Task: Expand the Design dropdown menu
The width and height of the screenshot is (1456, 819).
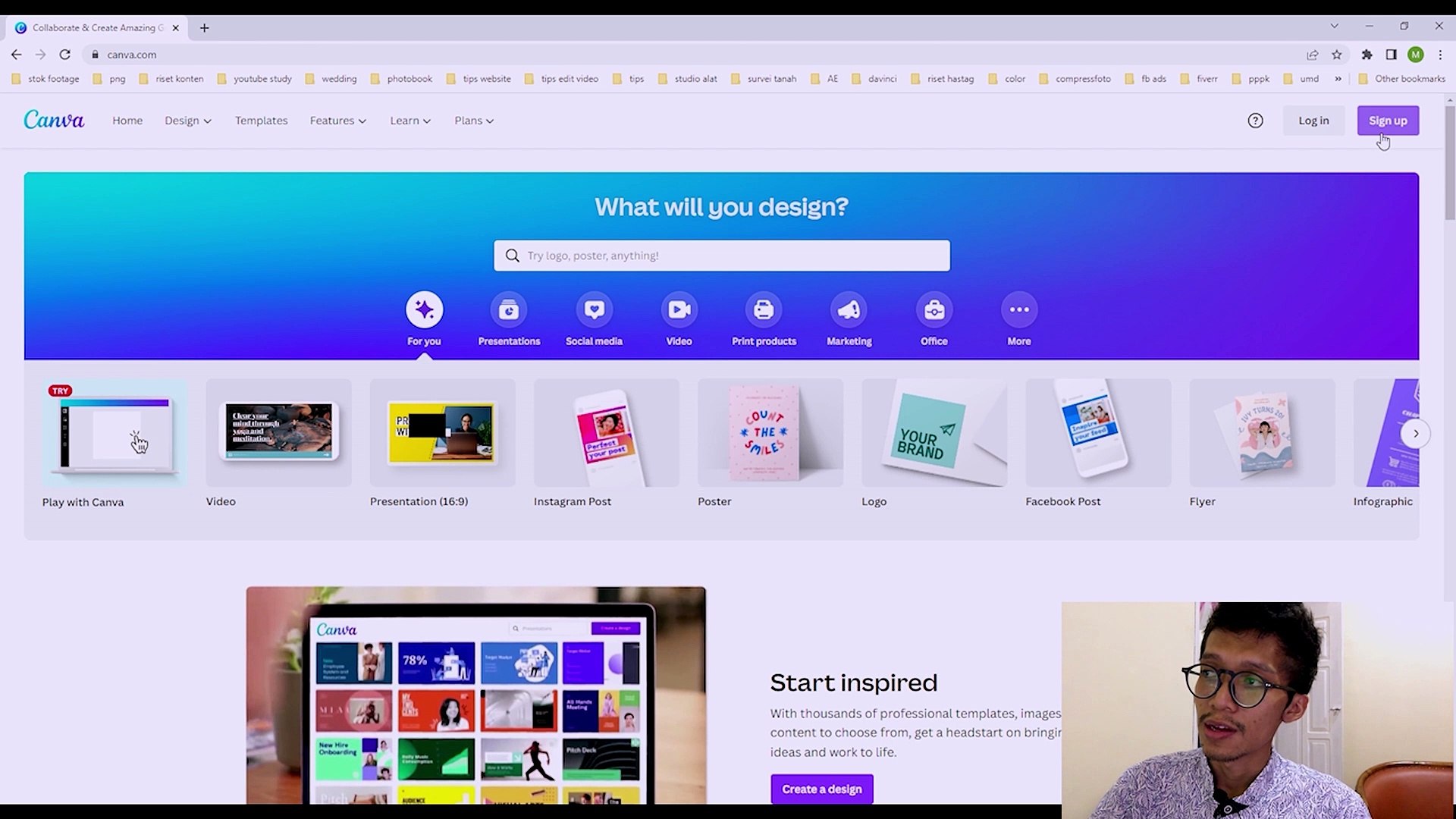Action: click(x=188, y=121)
